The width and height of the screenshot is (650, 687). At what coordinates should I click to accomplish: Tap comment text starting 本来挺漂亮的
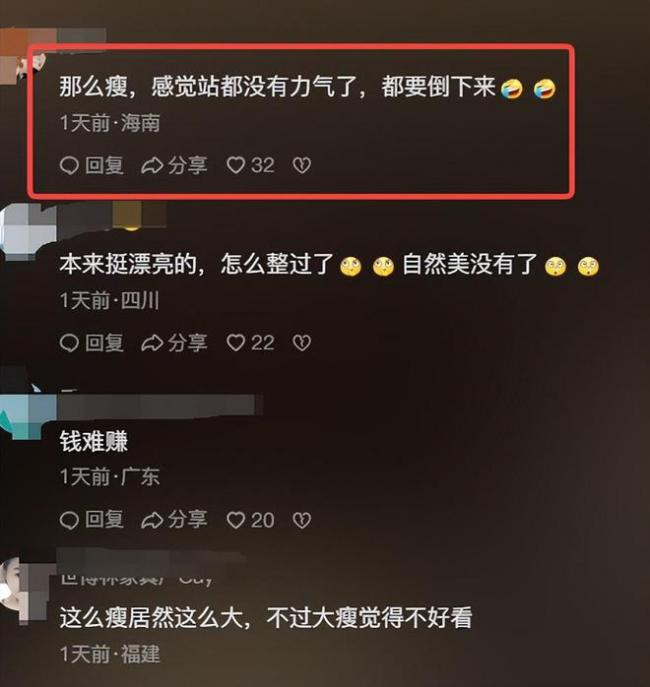click(x=329, y=264)
